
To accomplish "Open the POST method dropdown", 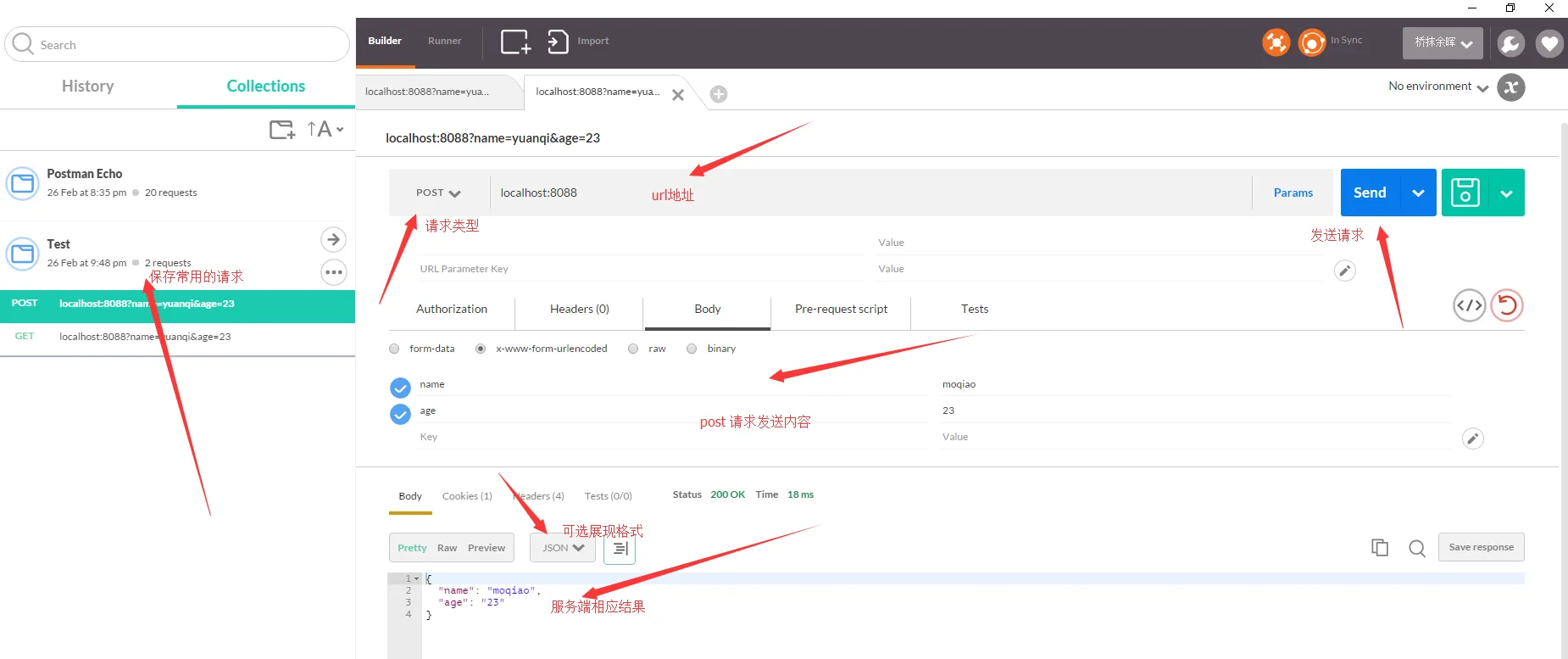I will point(438,193).
